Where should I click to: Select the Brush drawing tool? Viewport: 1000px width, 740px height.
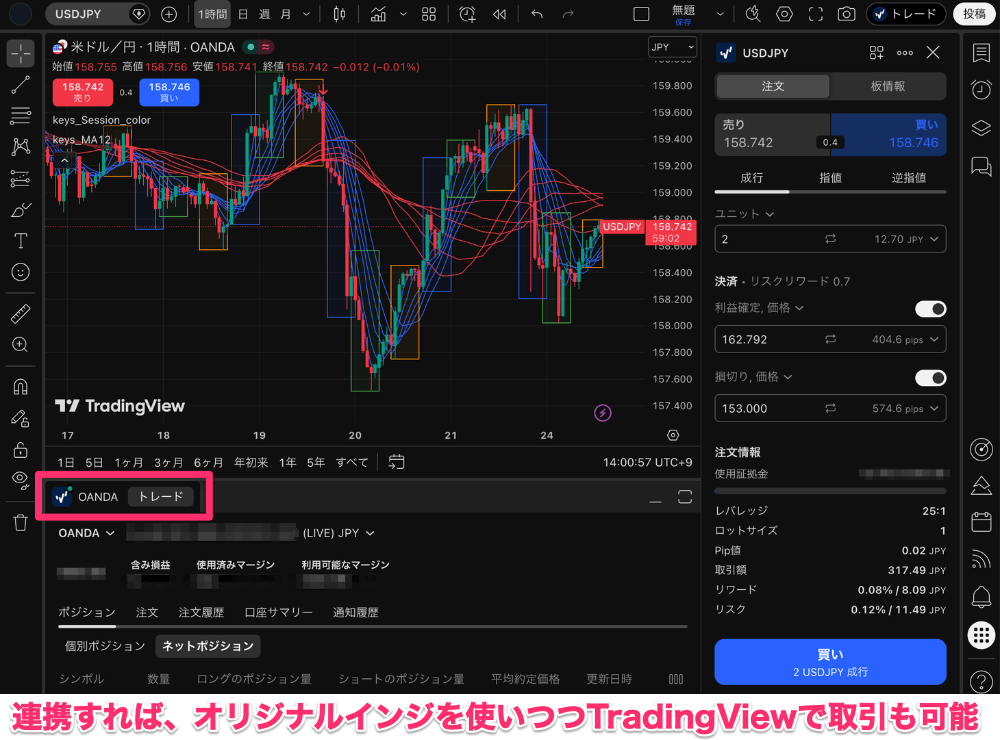tap(21, 208)
